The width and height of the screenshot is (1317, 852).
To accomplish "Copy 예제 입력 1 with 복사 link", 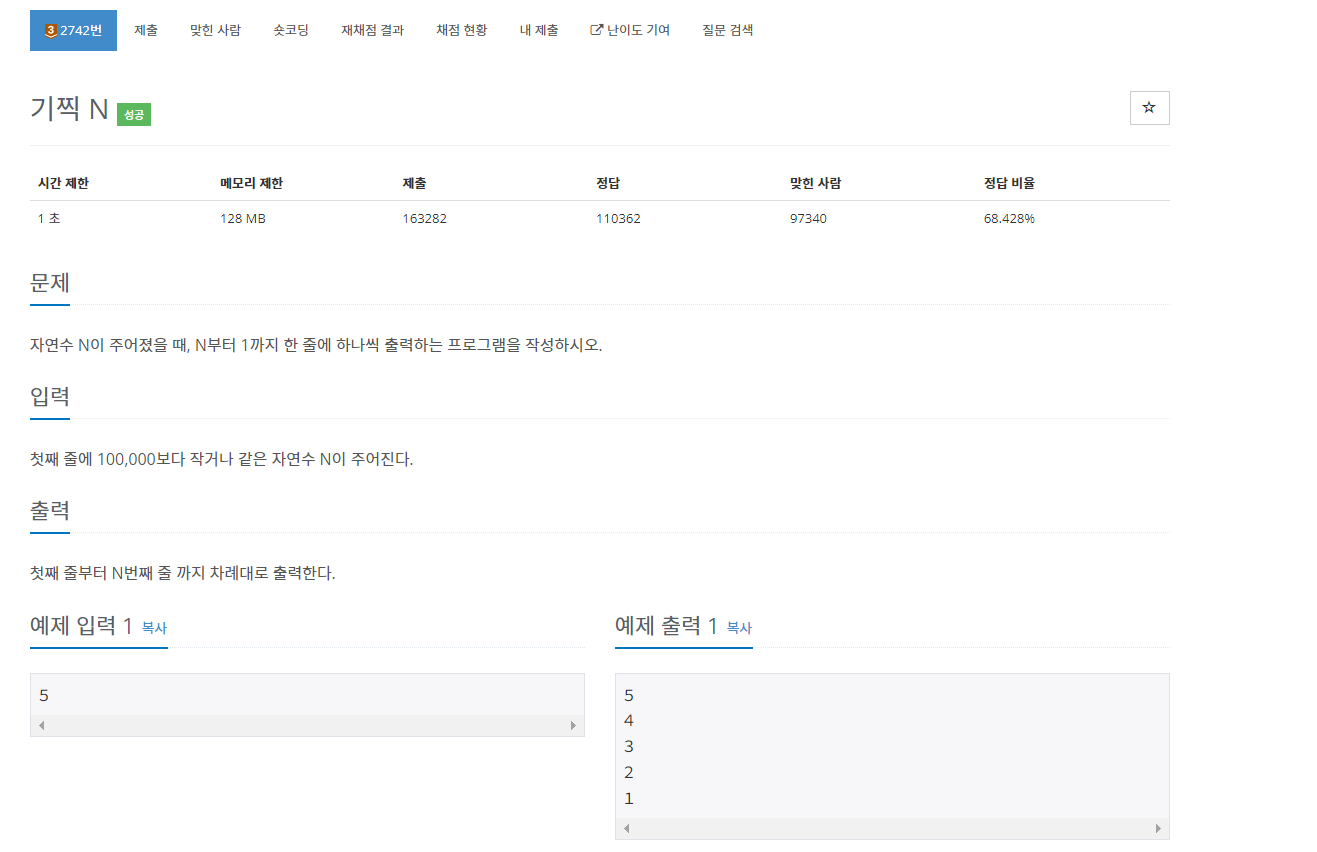I will coord(154,628).
